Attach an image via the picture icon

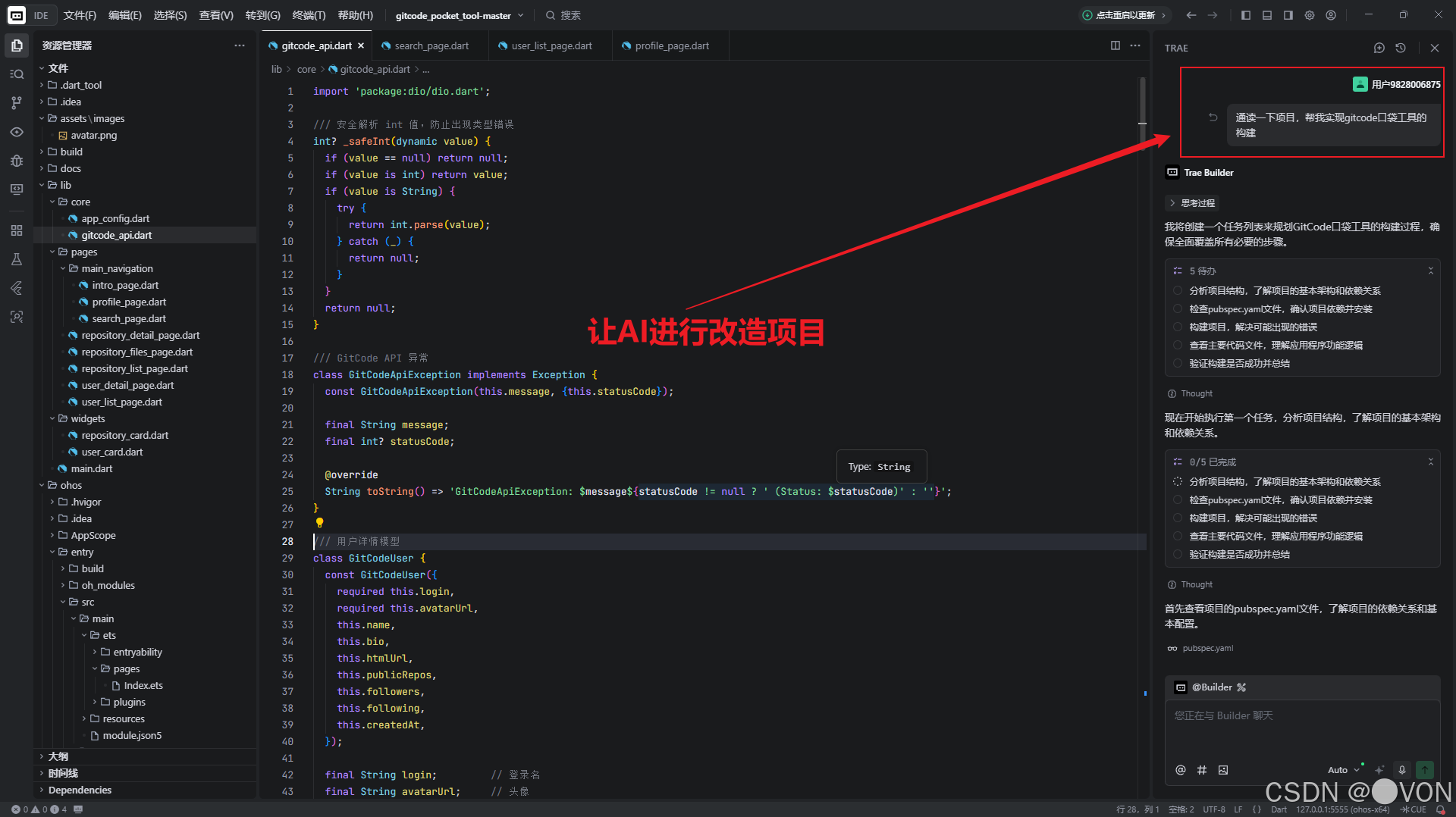tap(1223, 770)
